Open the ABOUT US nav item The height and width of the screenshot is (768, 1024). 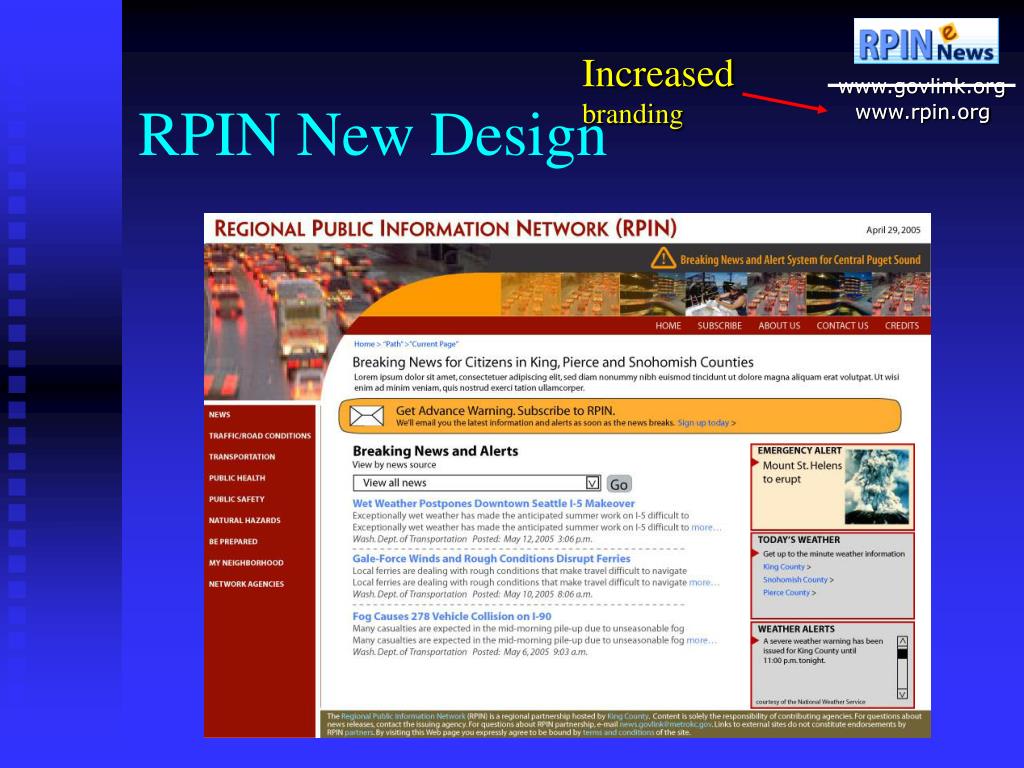[779, 325]
